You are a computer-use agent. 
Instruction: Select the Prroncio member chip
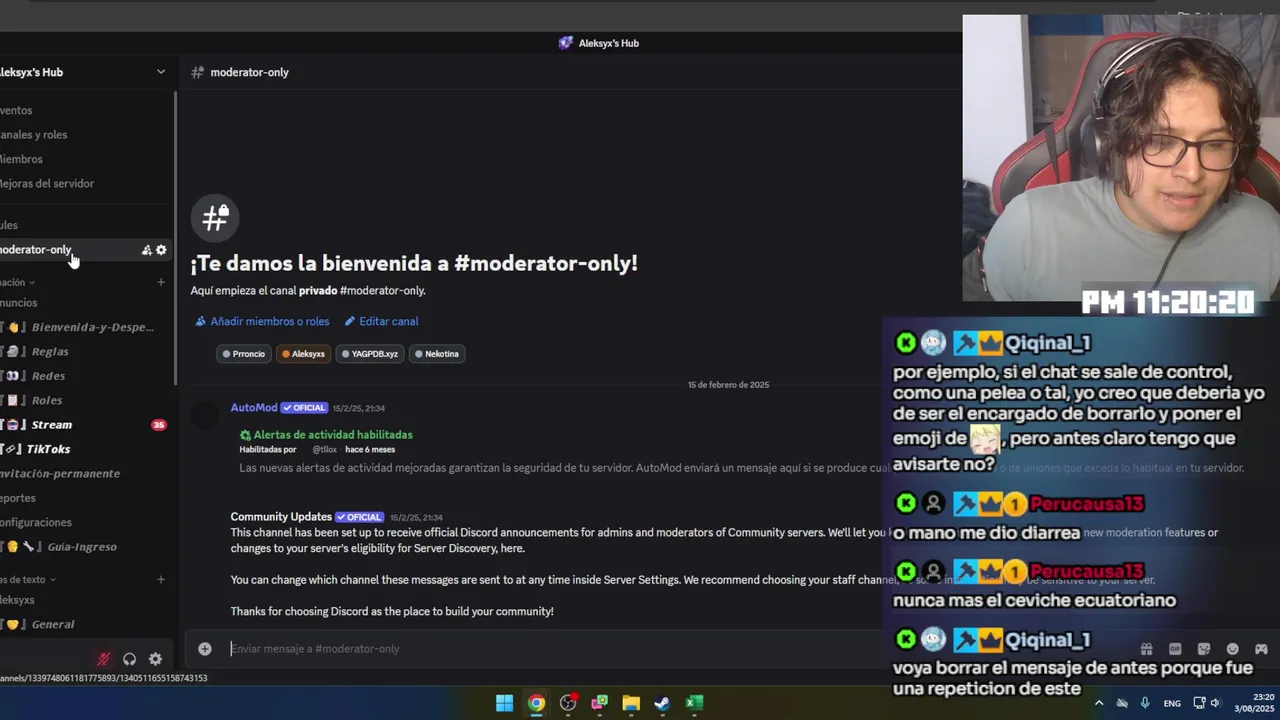[x=243, y=353]
